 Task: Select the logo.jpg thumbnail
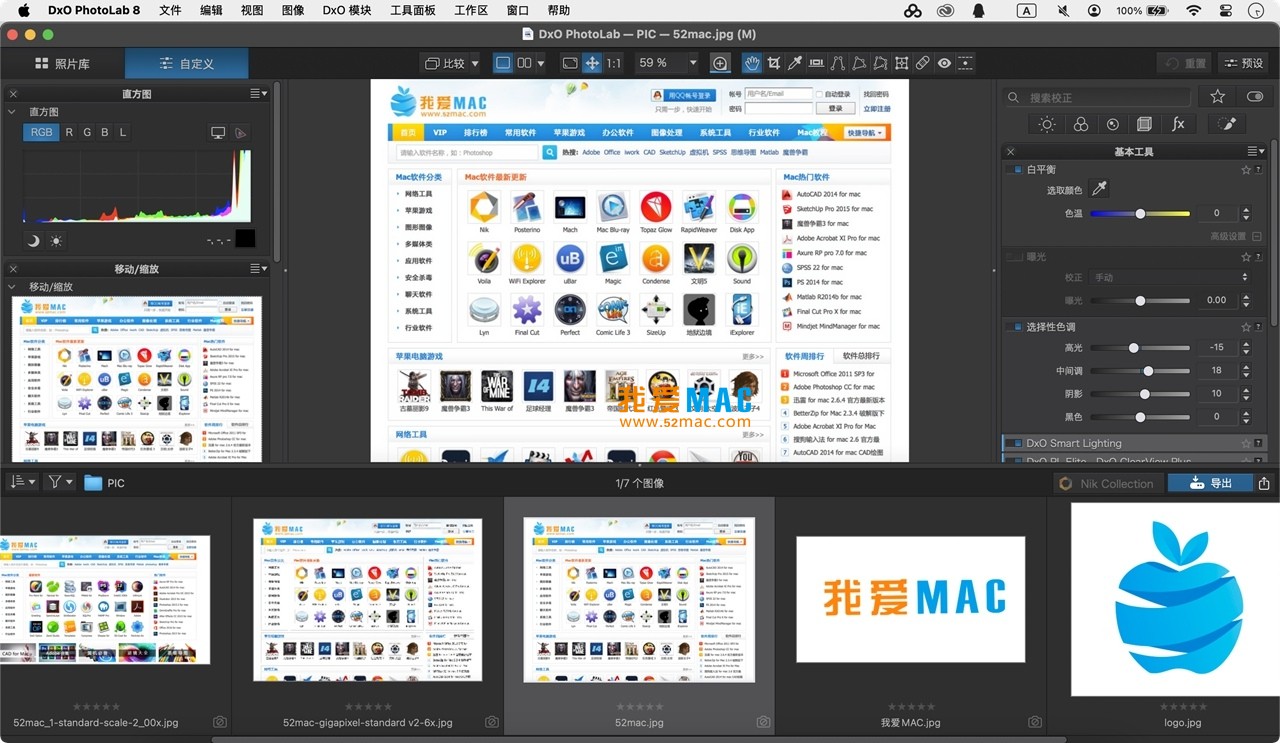1175,599
